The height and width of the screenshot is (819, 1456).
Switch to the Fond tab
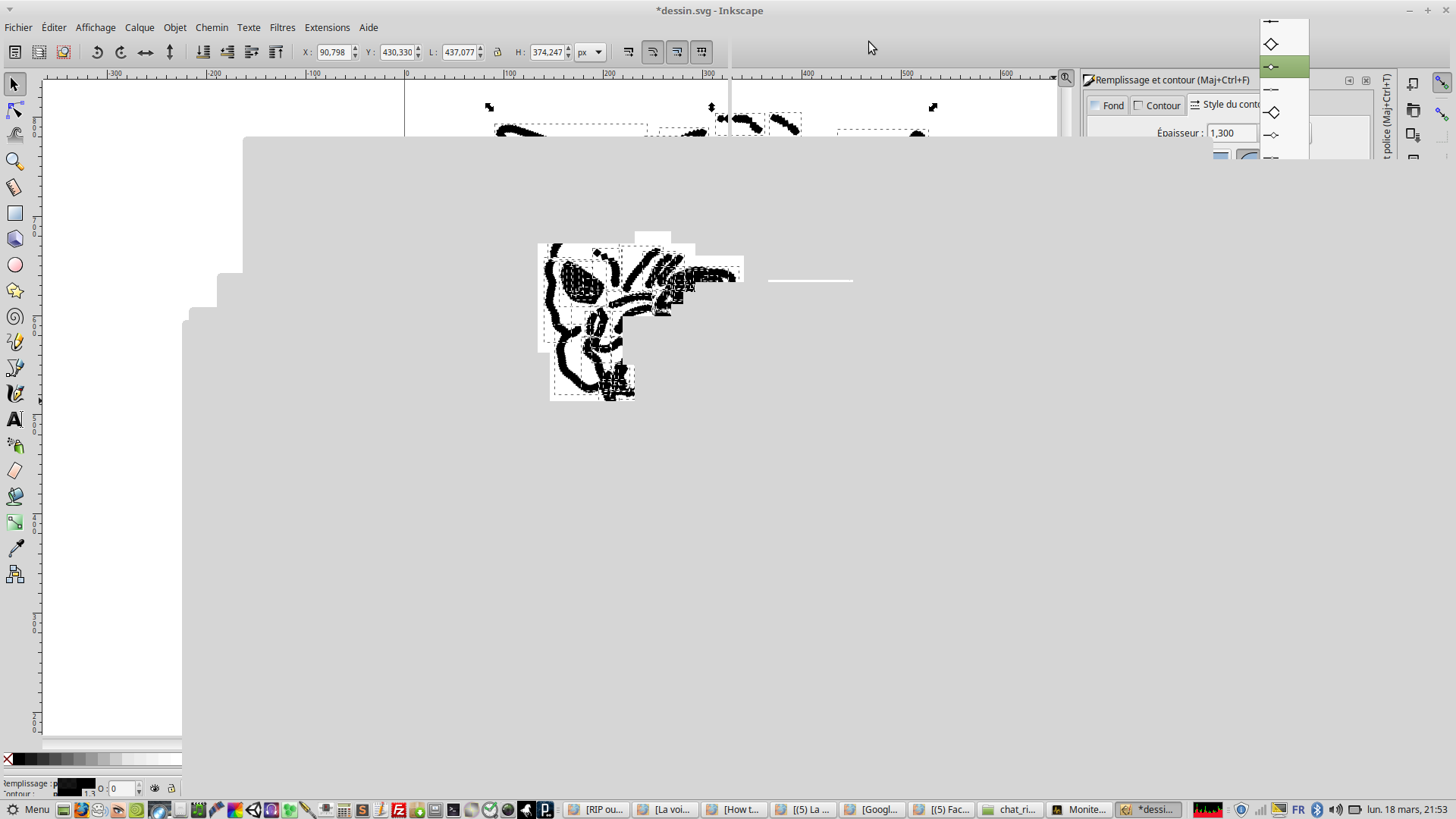coord(1107,105)
